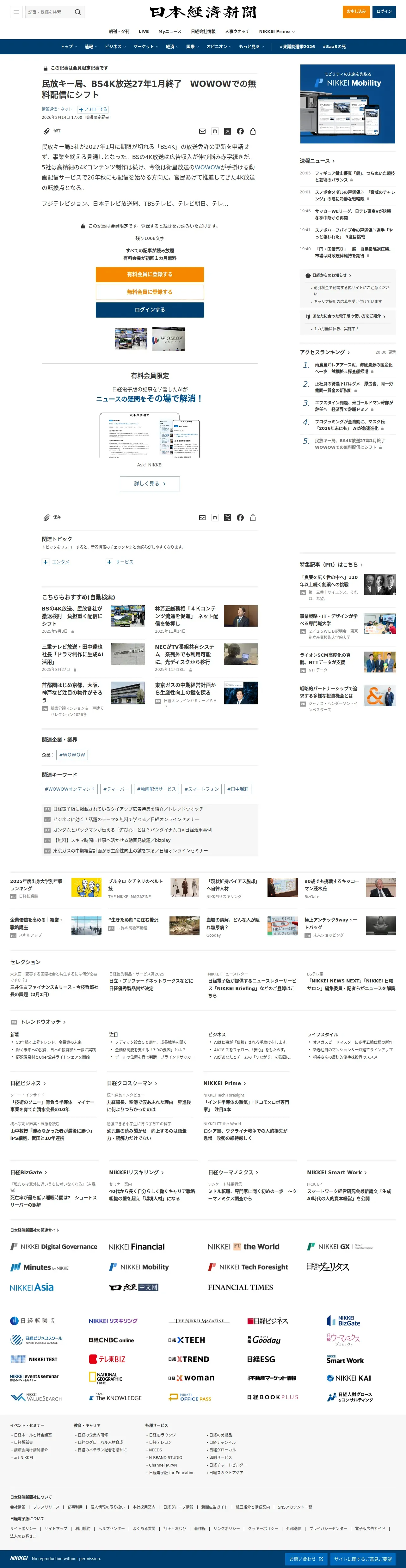
Task: Open the NIKKEI KAI logo link
Action: point(349,1377)
